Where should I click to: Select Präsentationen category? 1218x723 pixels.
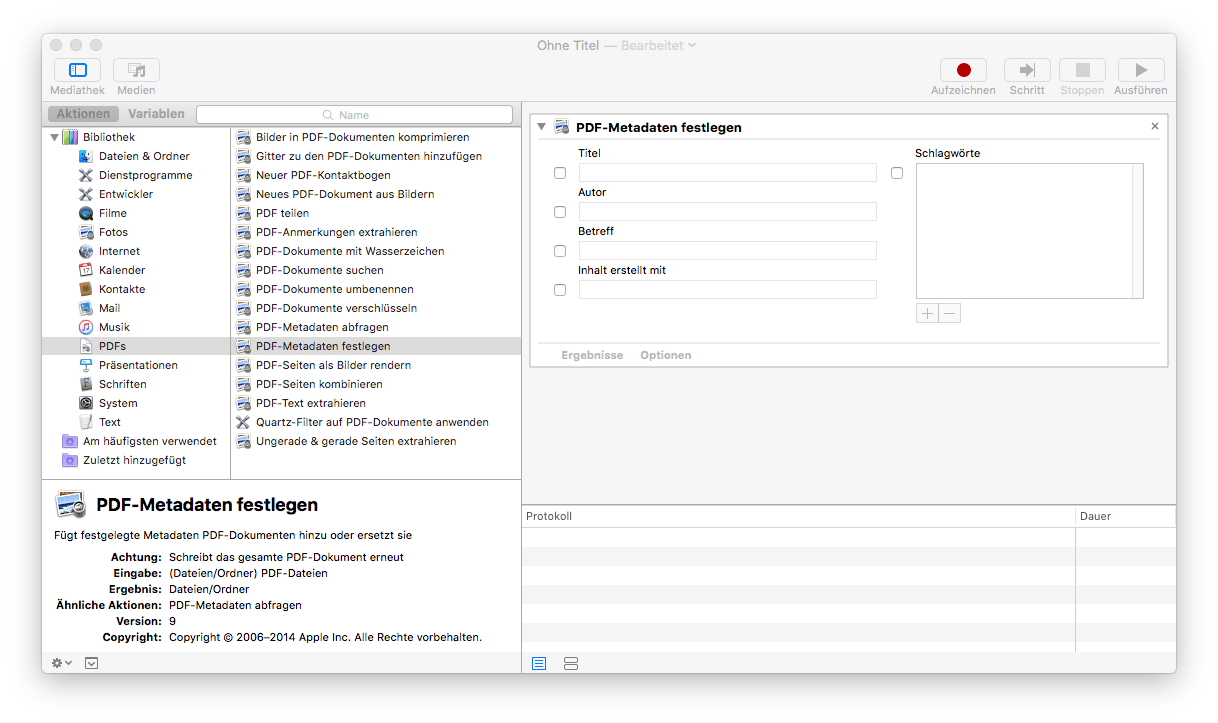click(138, 365)
